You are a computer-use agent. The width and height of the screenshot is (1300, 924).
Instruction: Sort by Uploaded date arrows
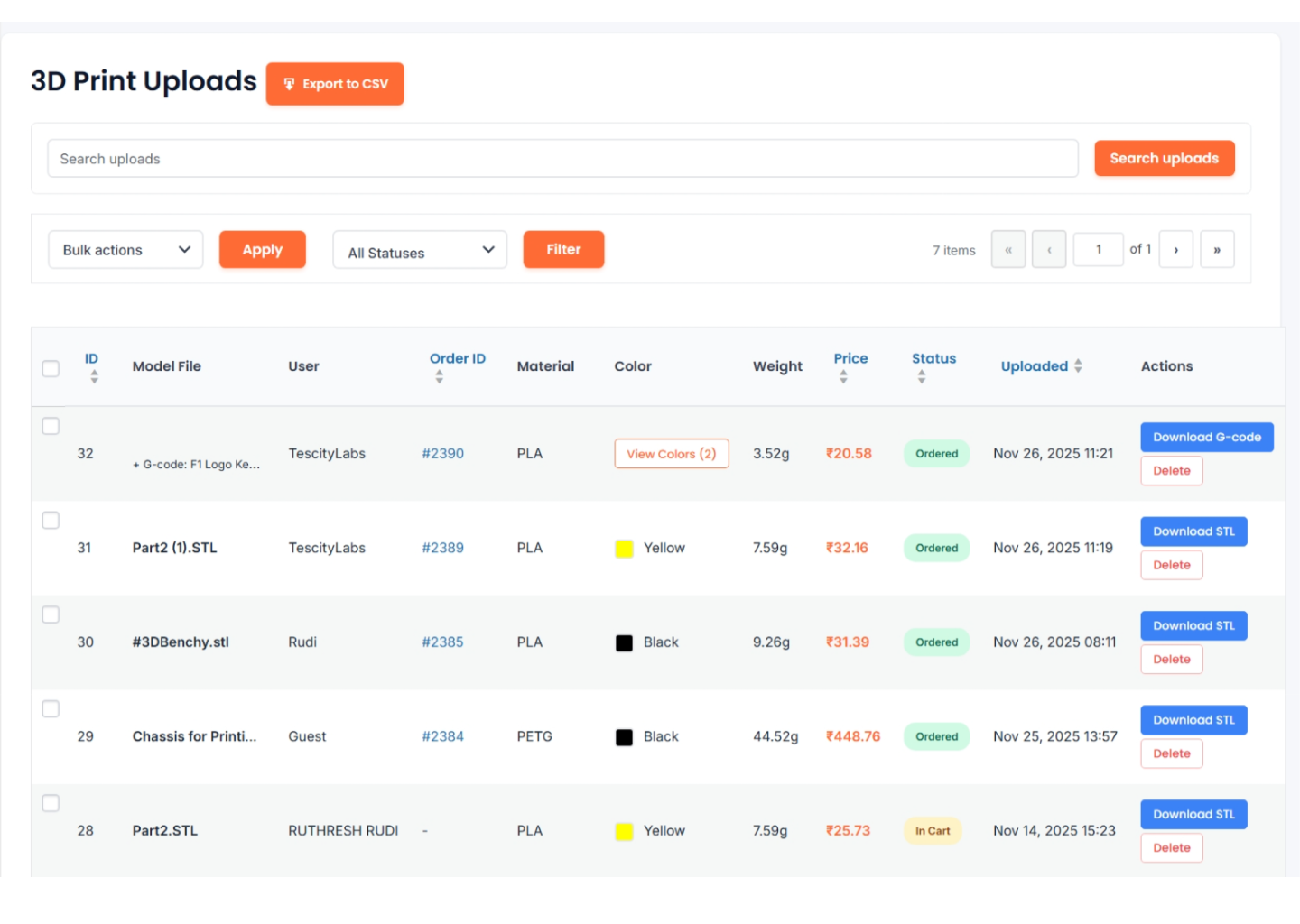[1078, 366]
